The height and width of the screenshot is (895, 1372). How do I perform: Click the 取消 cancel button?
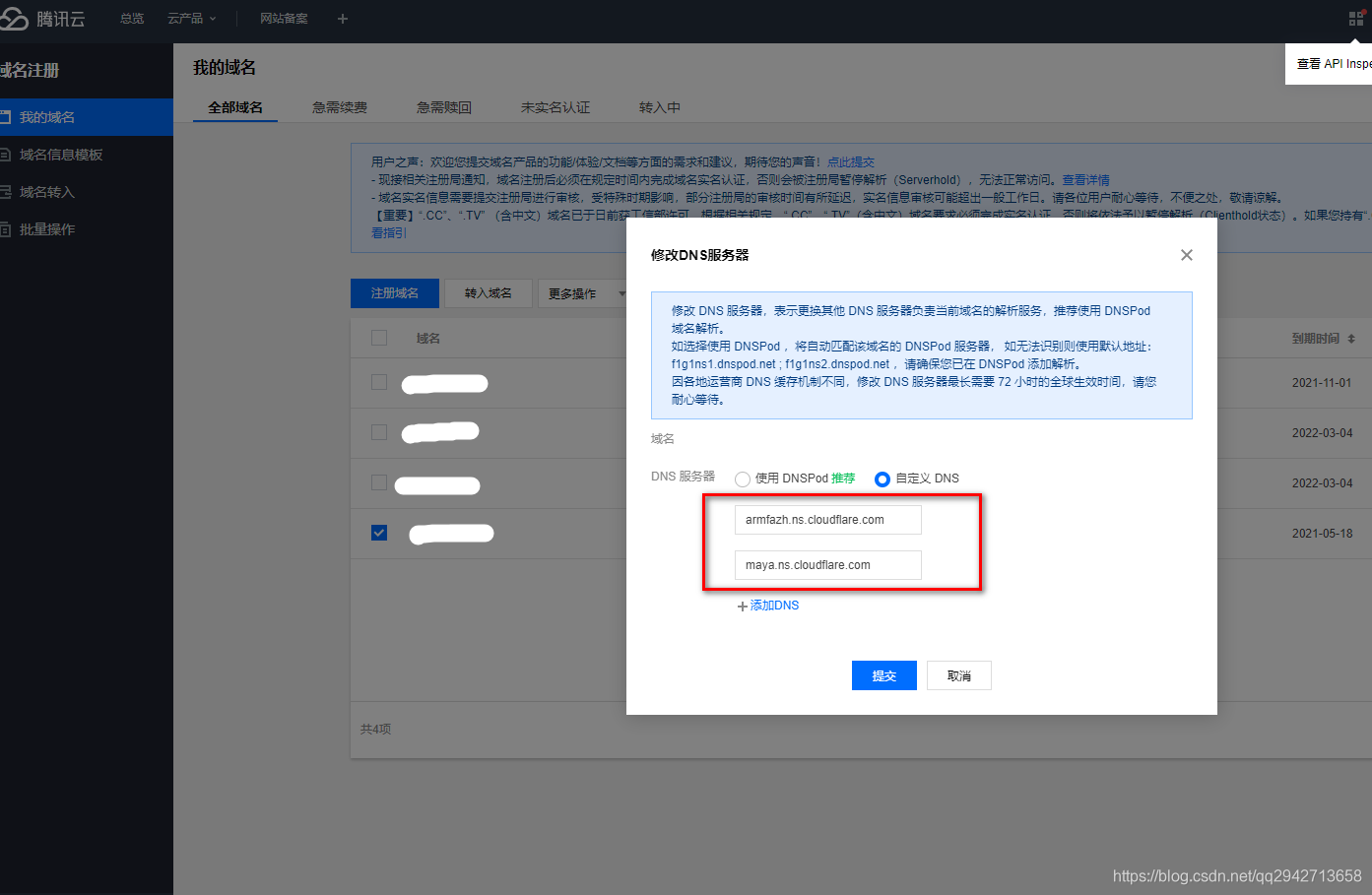coord(959,675)
